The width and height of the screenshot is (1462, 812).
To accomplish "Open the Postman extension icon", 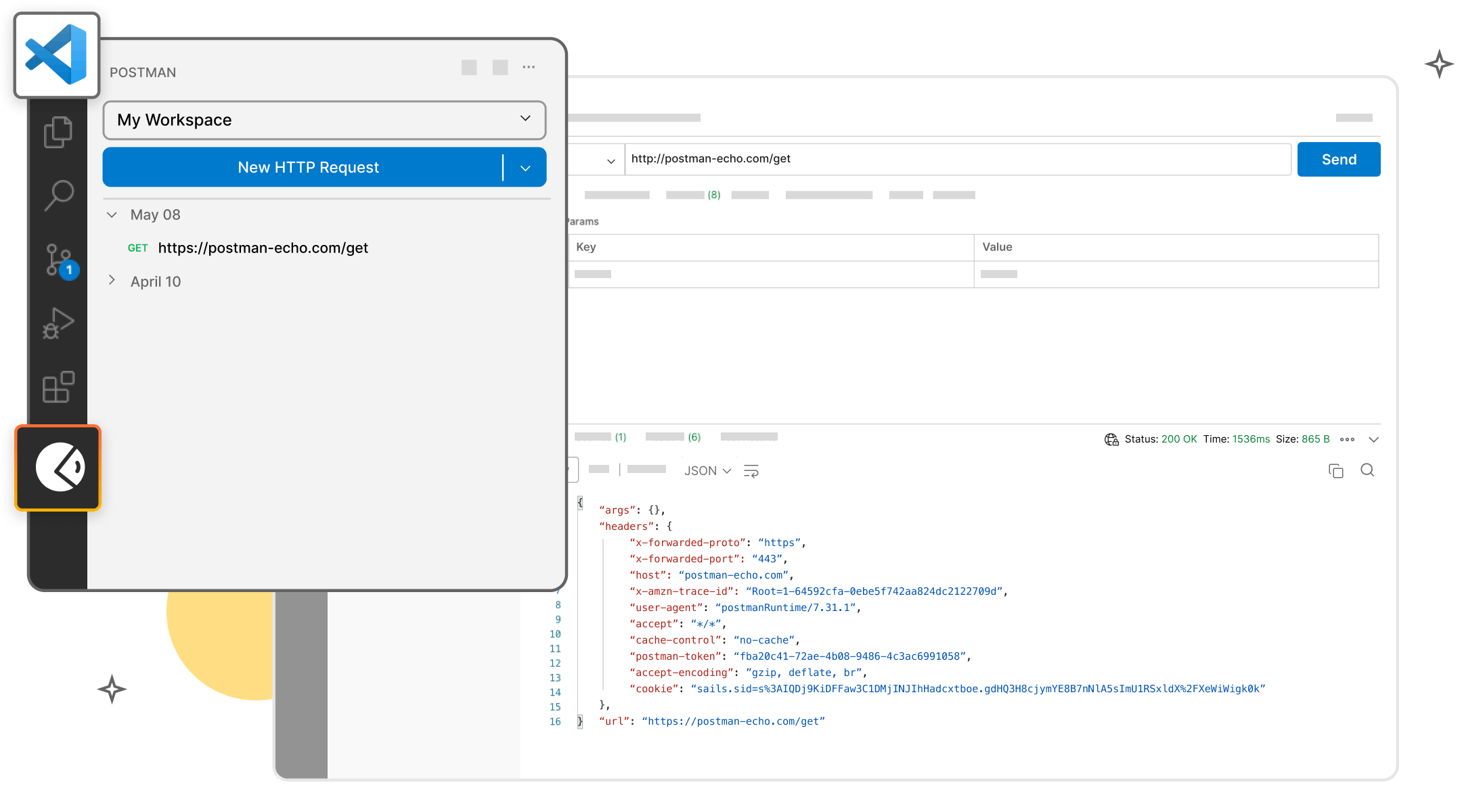I will point(58,468).
